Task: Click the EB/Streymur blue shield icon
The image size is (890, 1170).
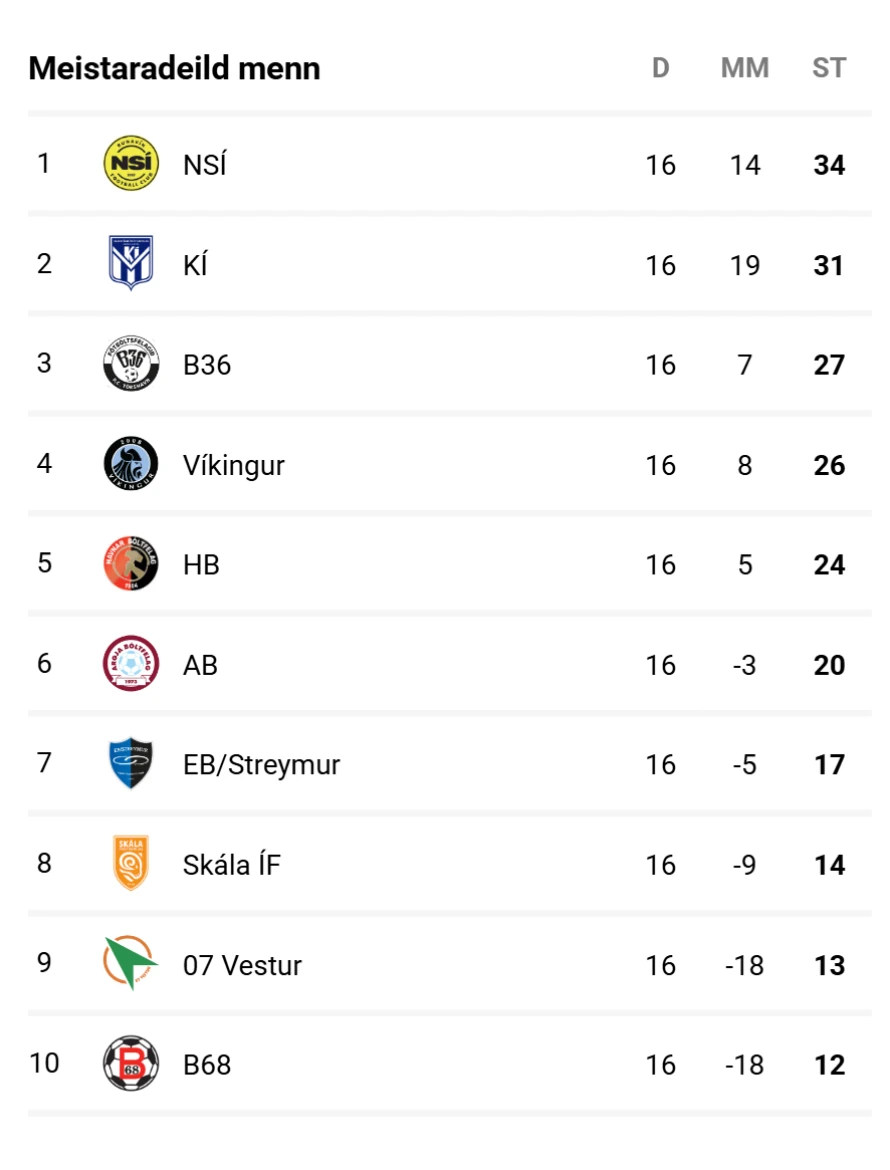Action: 131,763
